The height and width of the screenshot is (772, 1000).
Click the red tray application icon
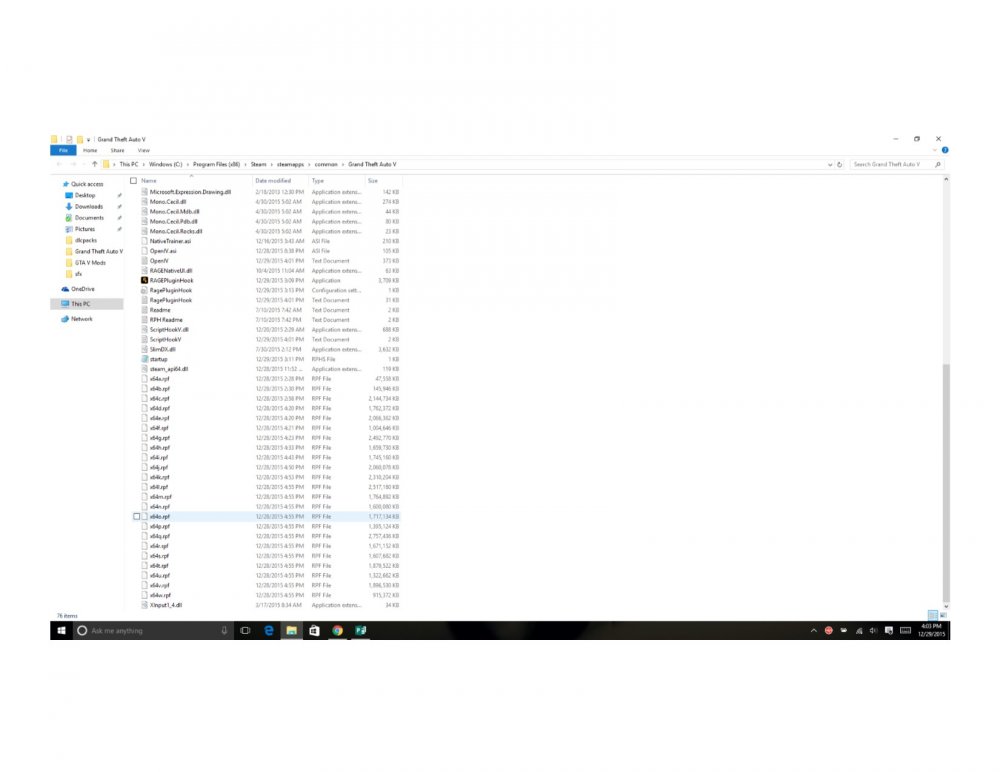pyautogui.click(x=828, y=630)
